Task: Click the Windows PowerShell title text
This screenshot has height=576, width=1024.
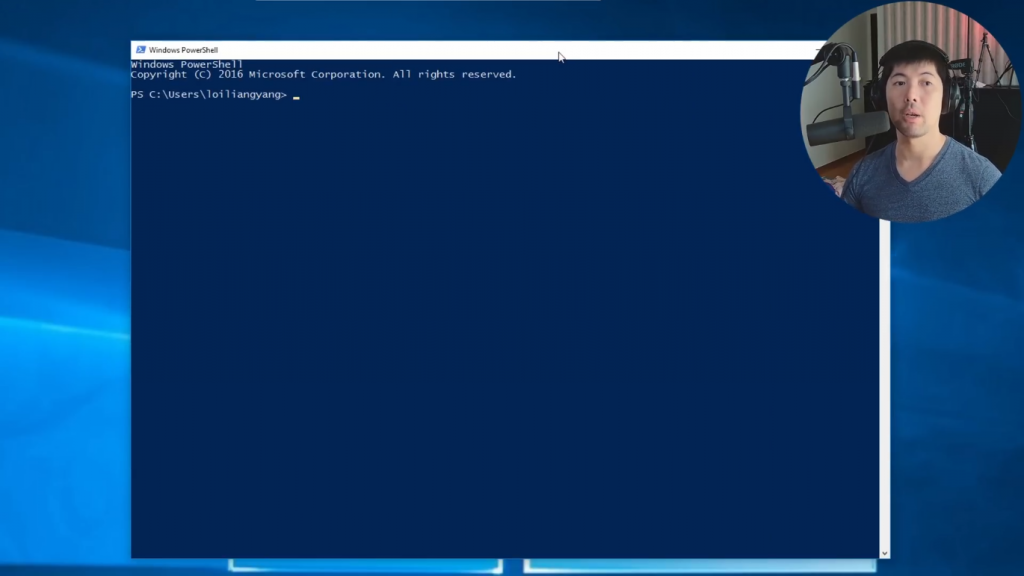Action: [x=183, y=50]
